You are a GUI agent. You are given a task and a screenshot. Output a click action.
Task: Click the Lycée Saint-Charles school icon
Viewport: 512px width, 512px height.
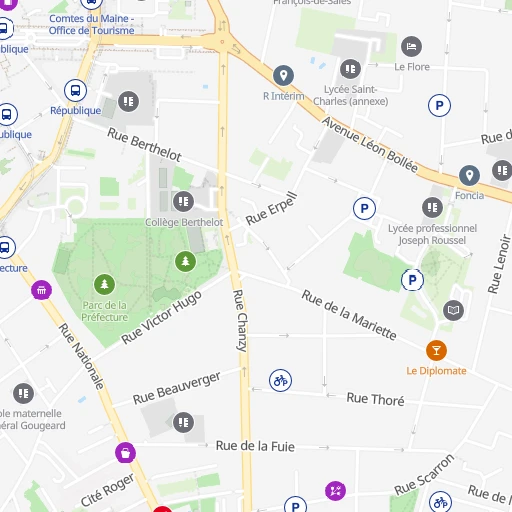coord(350,69)
